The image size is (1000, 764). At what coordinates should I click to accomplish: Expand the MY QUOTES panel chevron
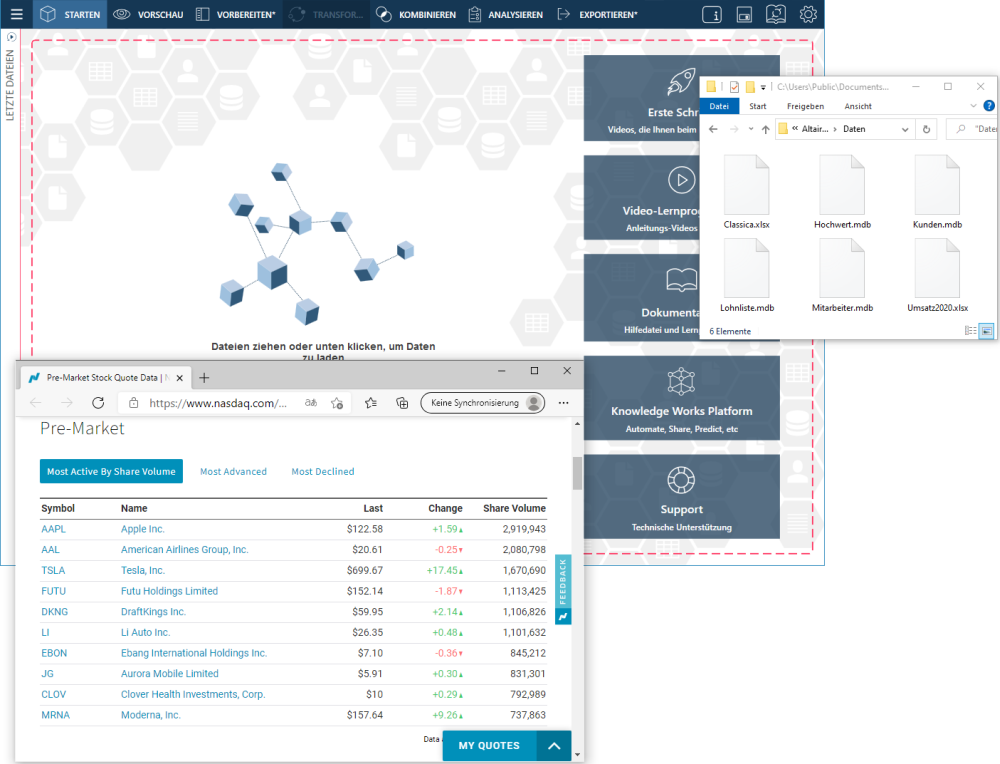pyautogui.click(x=553, y=746)
